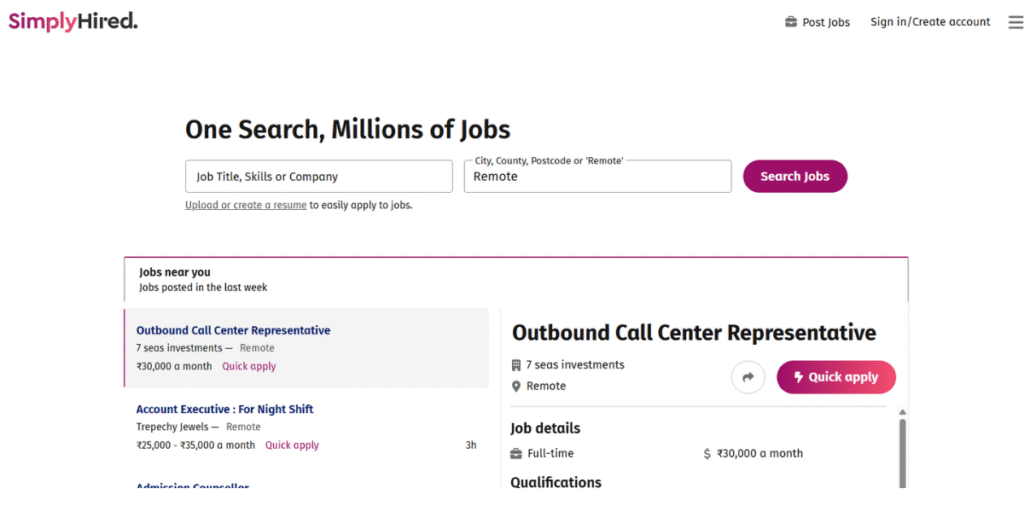Click Quick apply under Account Executive listing
Image resolution: width=1024 pixels, height=512 pixels.
(x=292, y=445)
